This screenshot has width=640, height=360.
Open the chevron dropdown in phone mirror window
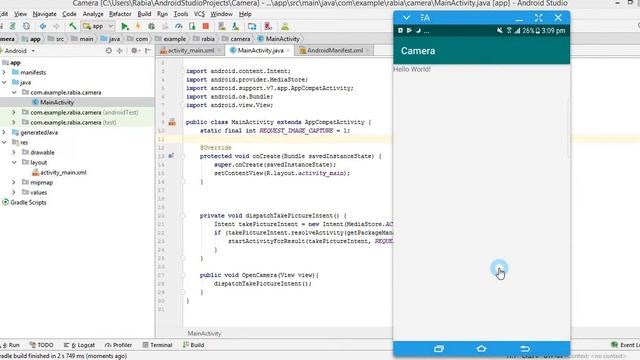406,18
